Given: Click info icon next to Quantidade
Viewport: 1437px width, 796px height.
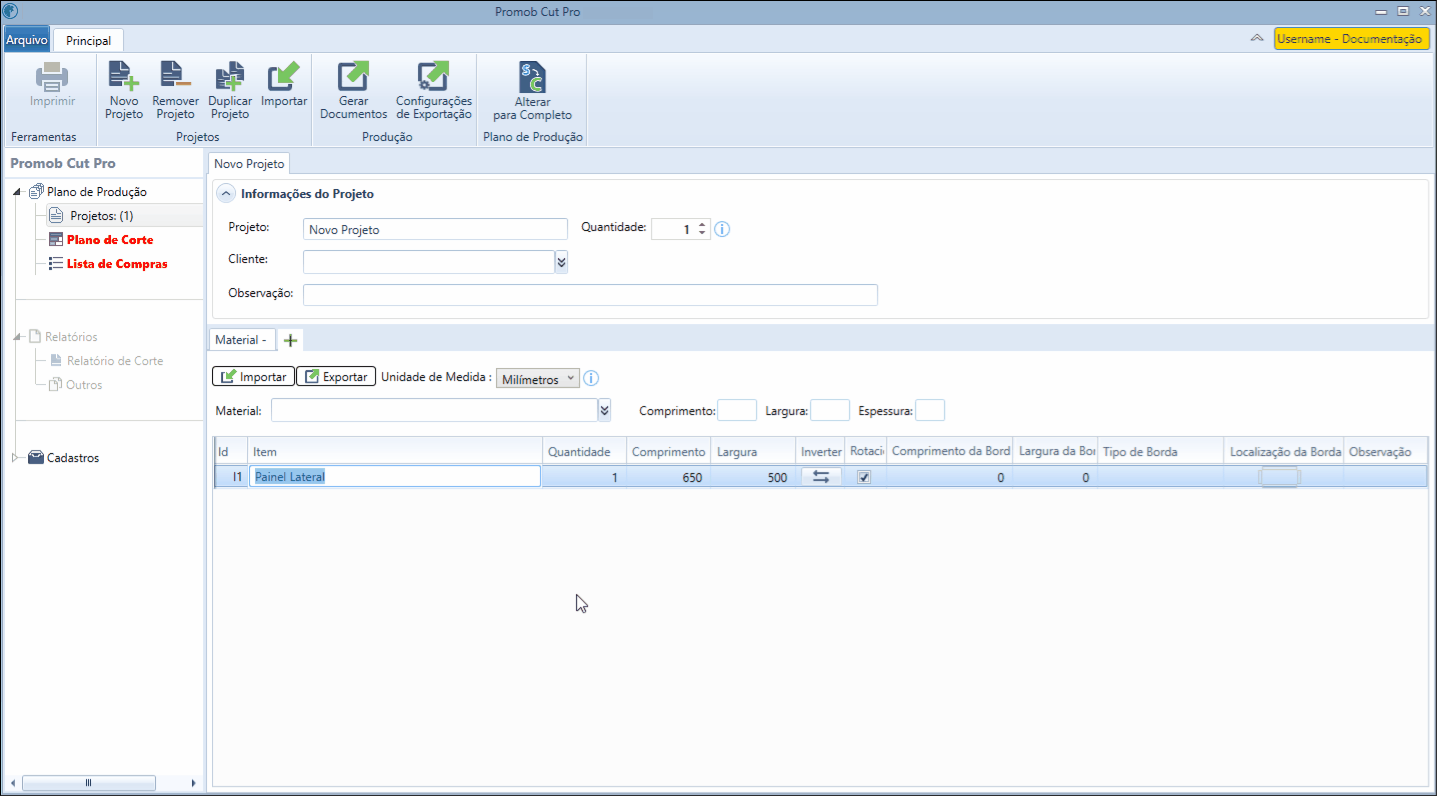Looking at the screenshot, I should 722,229.
